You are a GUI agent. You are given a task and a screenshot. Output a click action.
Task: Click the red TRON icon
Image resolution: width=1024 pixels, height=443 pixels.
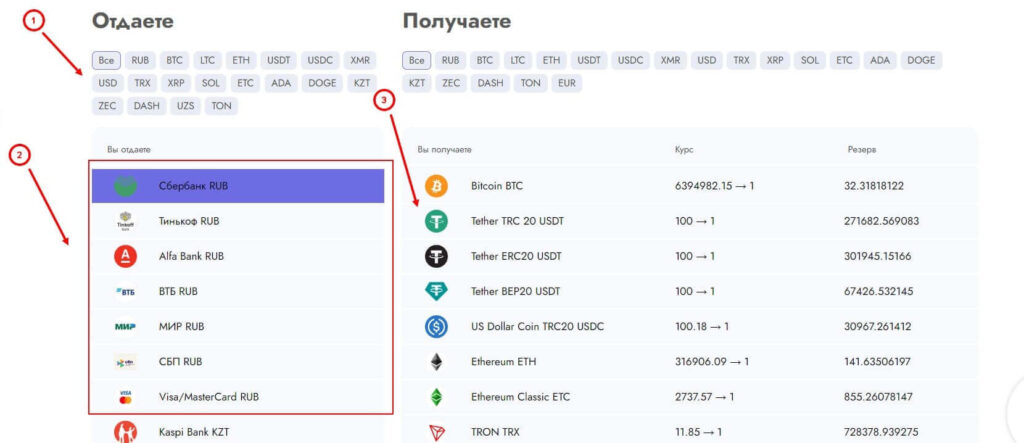436,431
